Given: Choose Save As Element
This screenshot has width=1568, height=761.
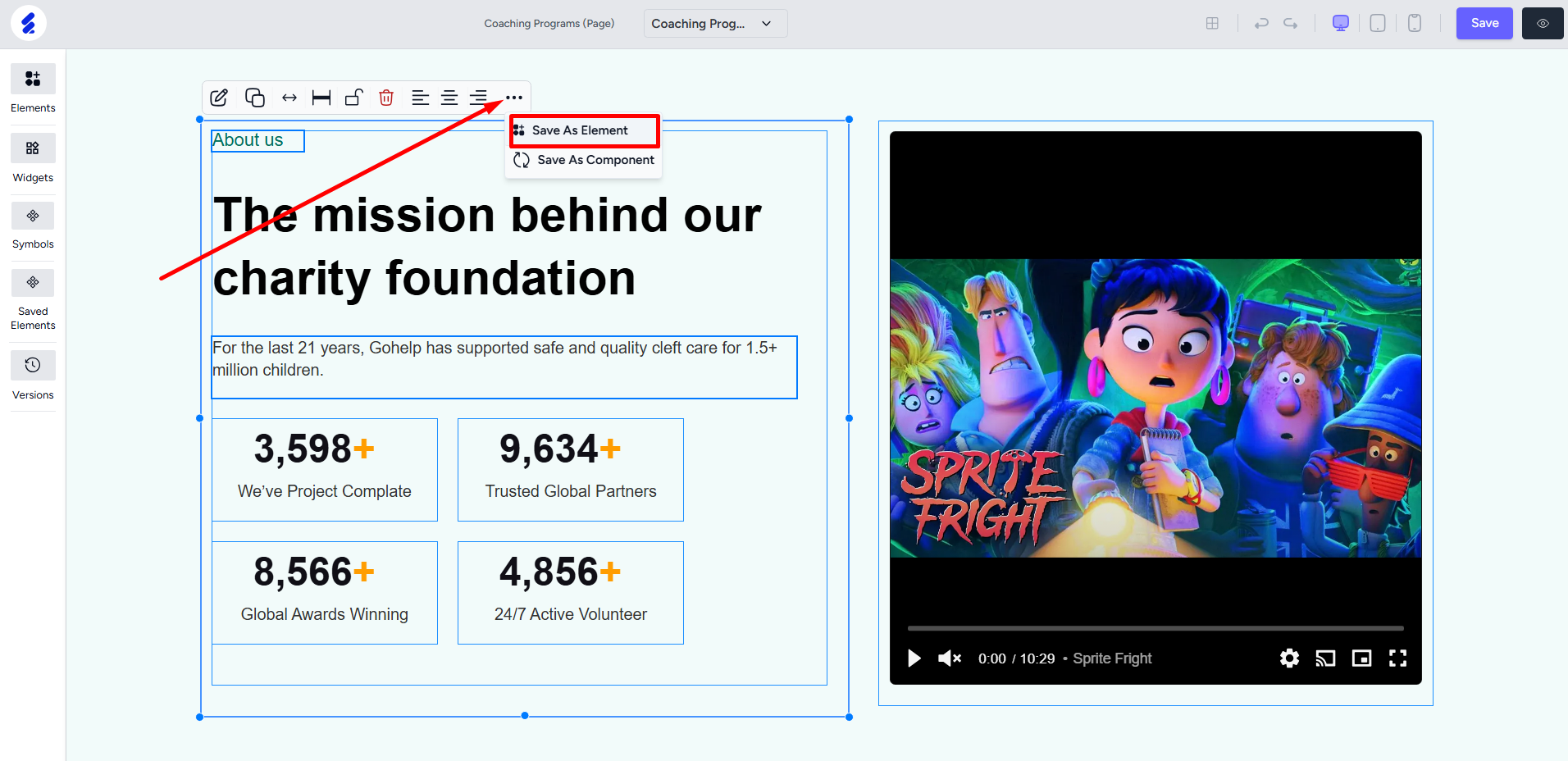Looking at the screenshot, I should click(x=584, y=130).
